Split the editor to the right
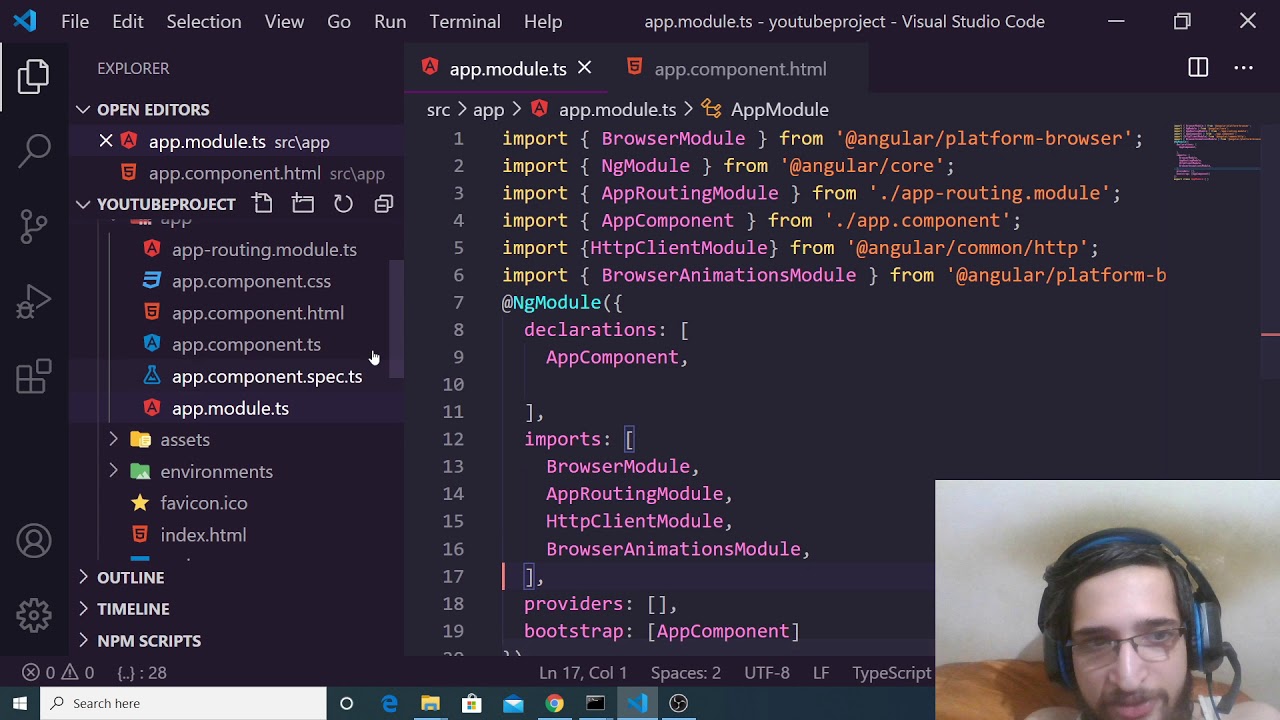The width and height of the screenshot is (1280, 720). pos(1197,68)
